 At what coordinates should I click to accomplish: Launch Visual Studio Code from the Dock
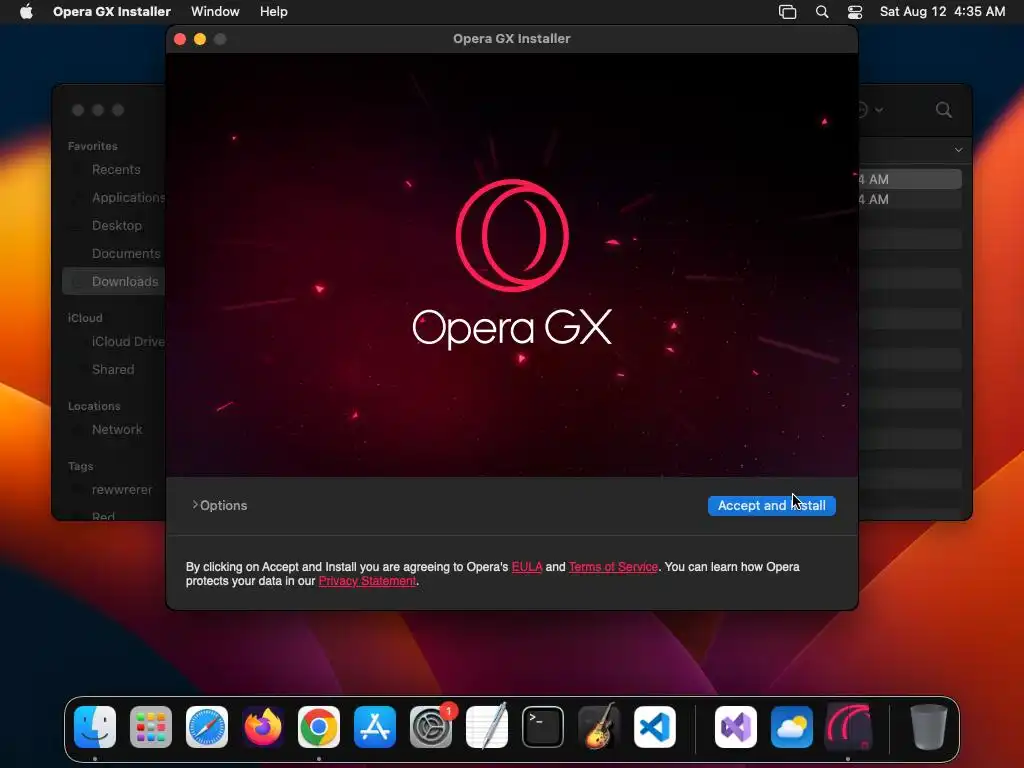click(x=655, y=727)
